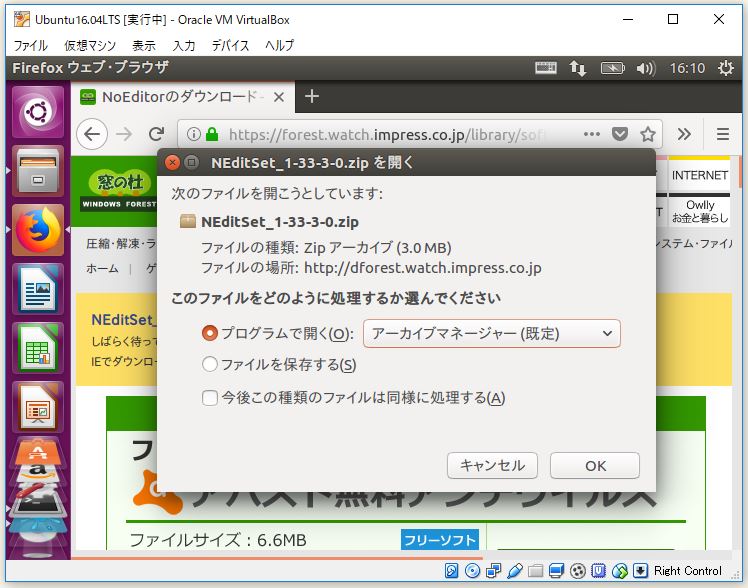Expand more toolbar tools chevron
Screen dimensions: 748x588
coord(684,134)
